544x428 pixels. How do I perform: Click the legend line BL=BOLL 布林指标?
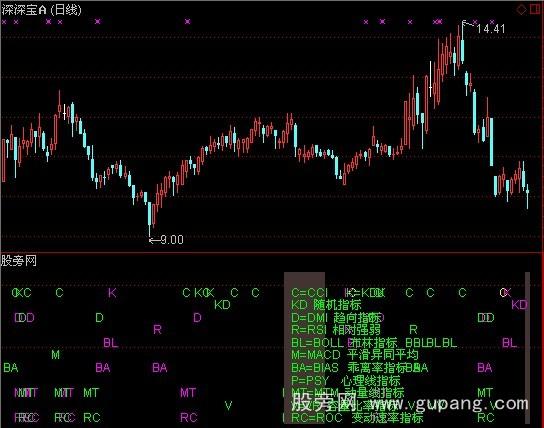click(x=344, y=343)
